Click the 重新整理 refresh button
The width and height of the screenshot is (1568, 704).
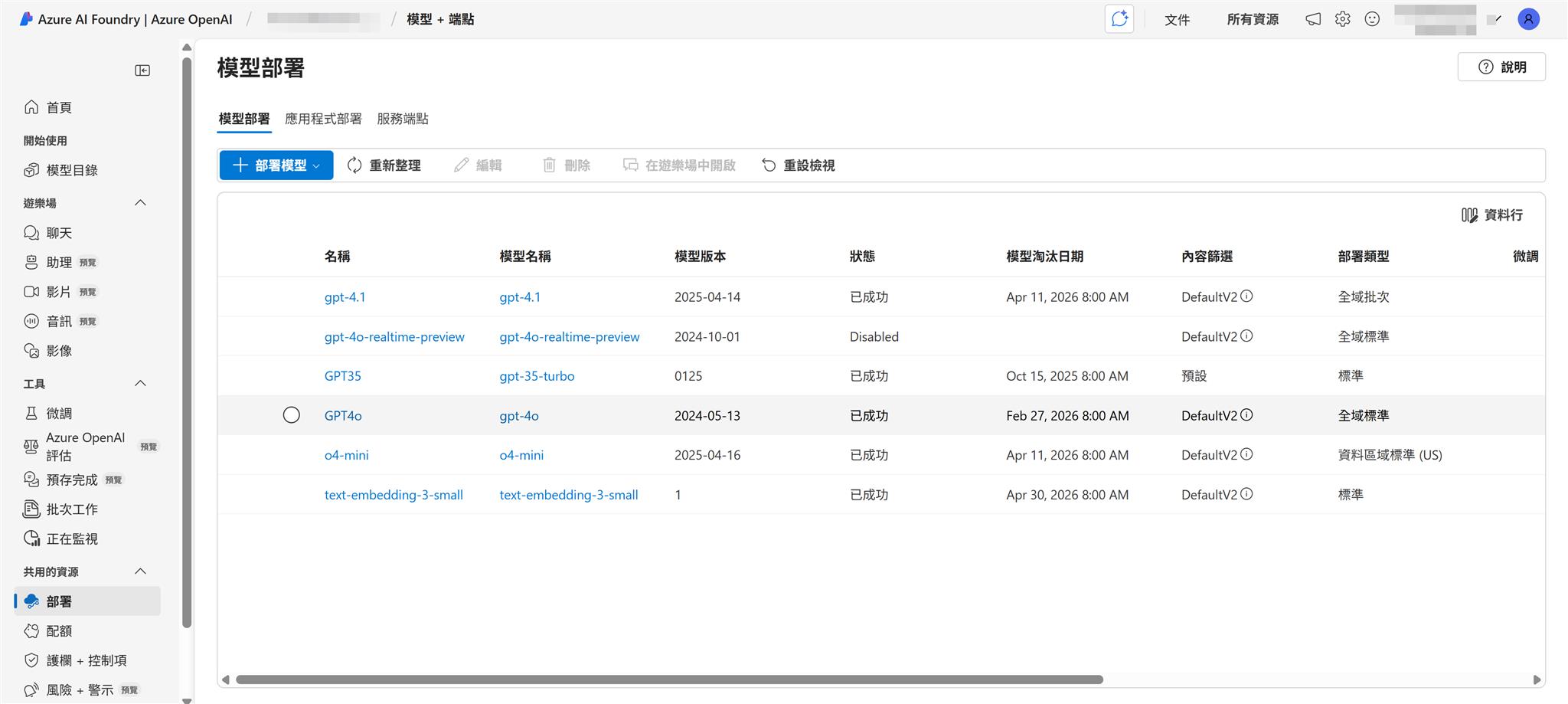click(384, 165)
